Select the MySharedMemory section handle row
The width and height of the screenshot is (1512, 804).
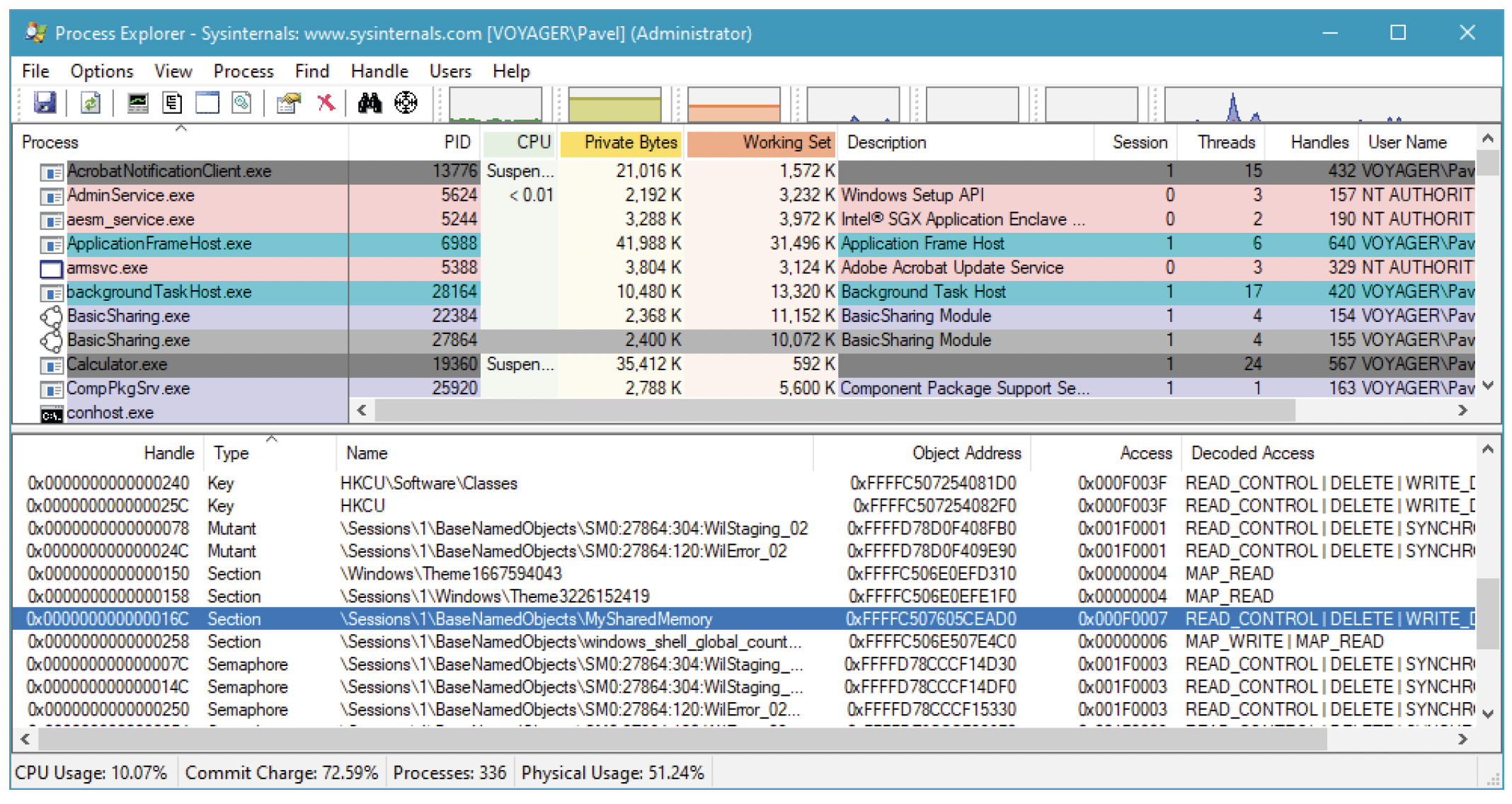pyautogui.click(x=745, y=619)
